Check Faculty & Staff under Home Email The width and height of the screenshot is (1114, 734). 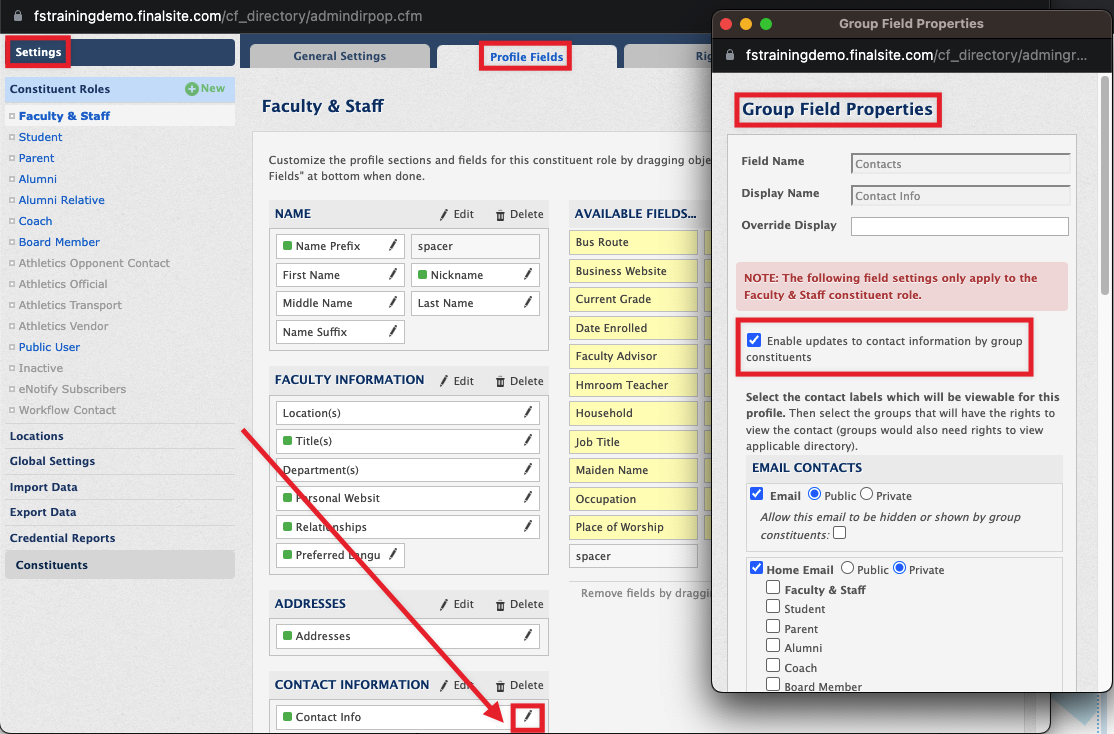click(x=773, y=588)
